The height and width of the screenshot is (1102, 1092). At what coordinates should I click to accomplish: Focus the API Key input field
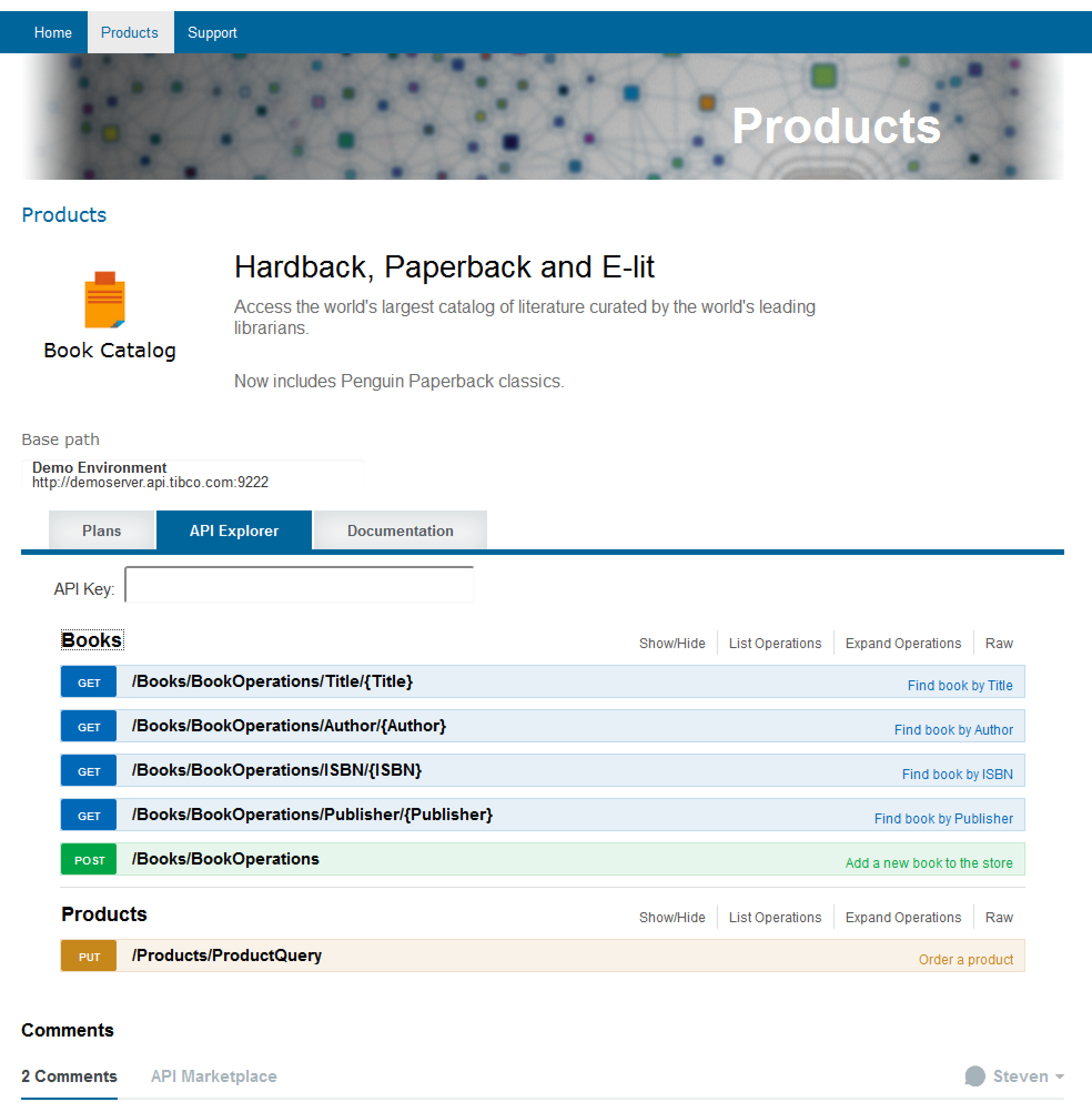(x=300, y=585)
